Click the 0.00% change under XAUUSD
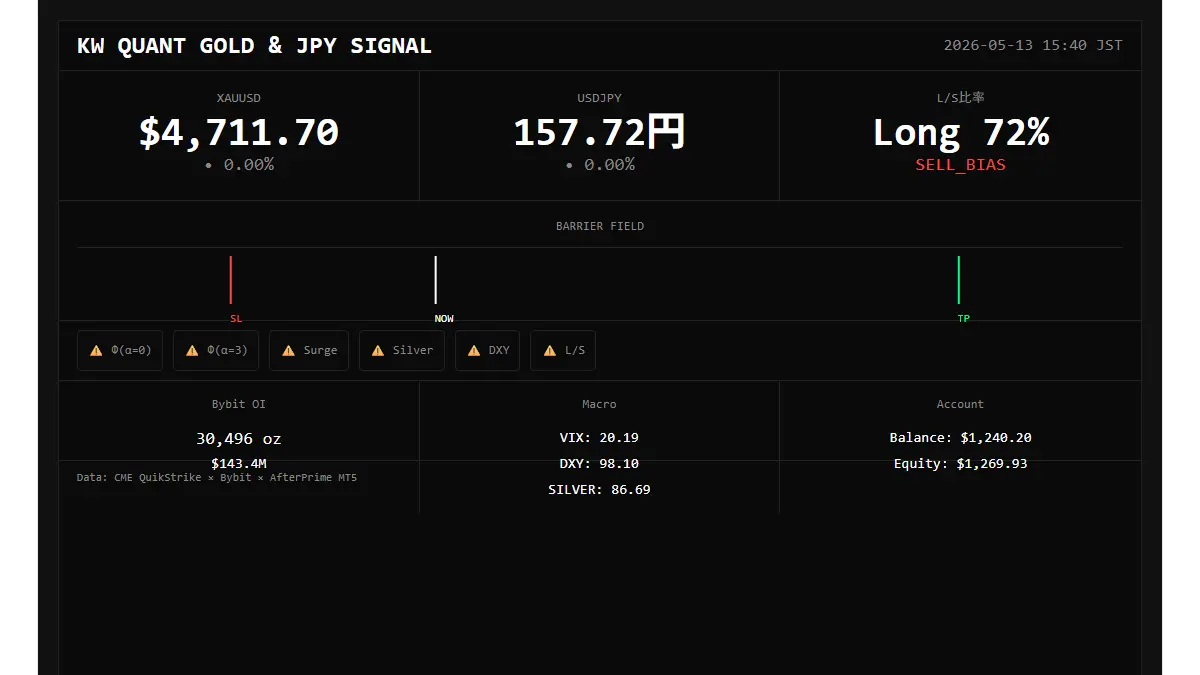Image resolution: width=1200 pixels, height=675 pixels. click(239, 165)
